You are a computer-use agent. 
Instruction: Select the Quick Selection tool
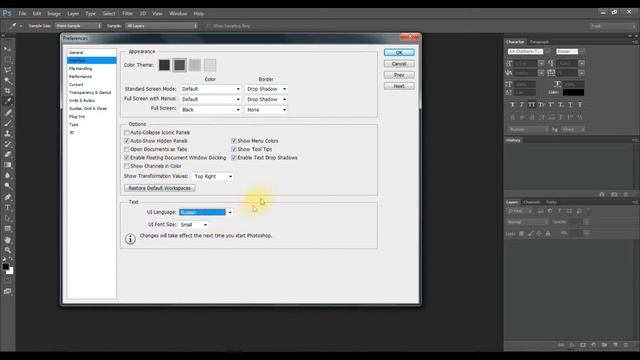coord(8,80)
